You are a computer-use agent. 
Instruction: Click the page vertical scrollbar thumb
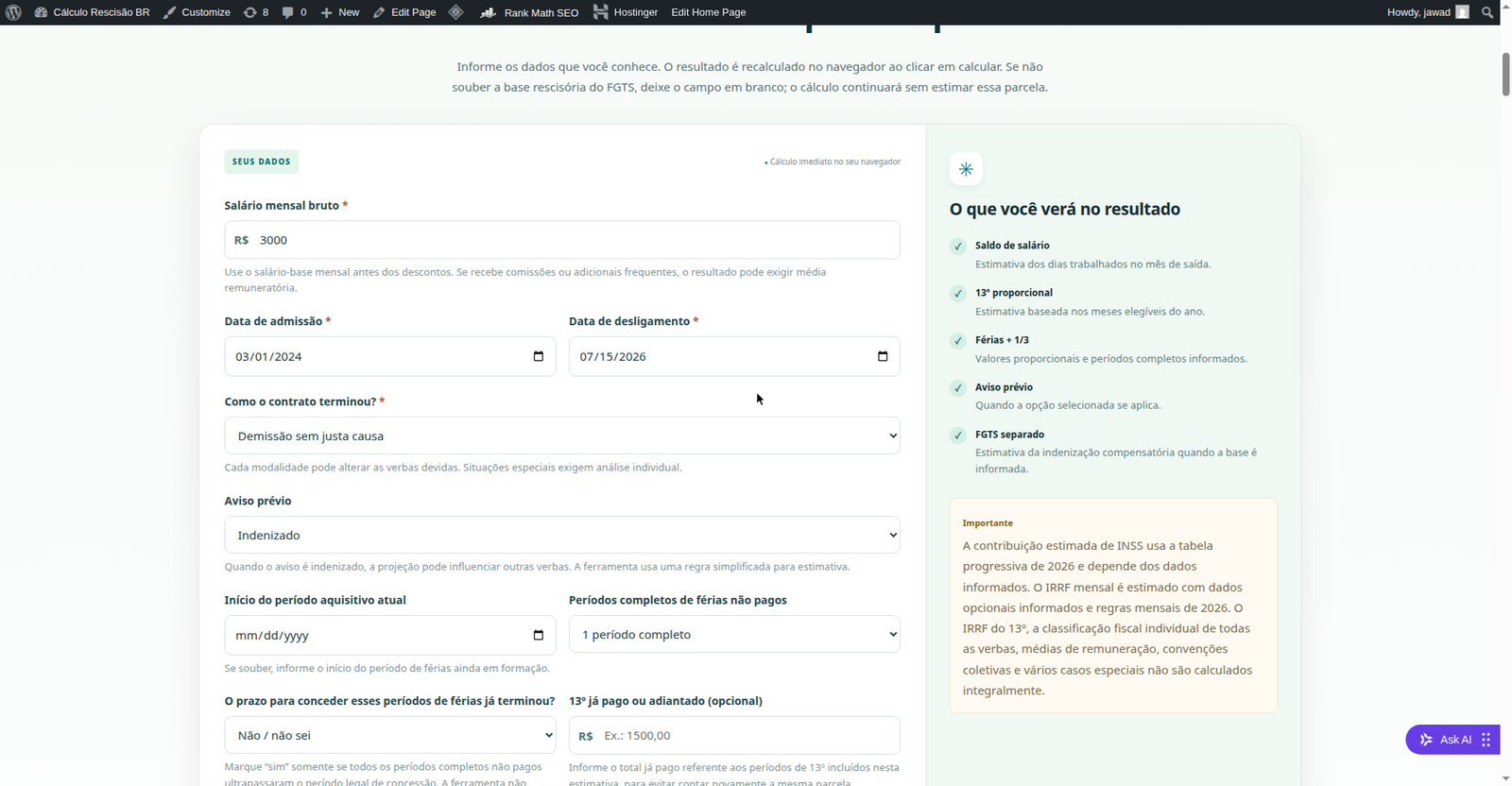pyautogui.click(x=1505, y=75)
